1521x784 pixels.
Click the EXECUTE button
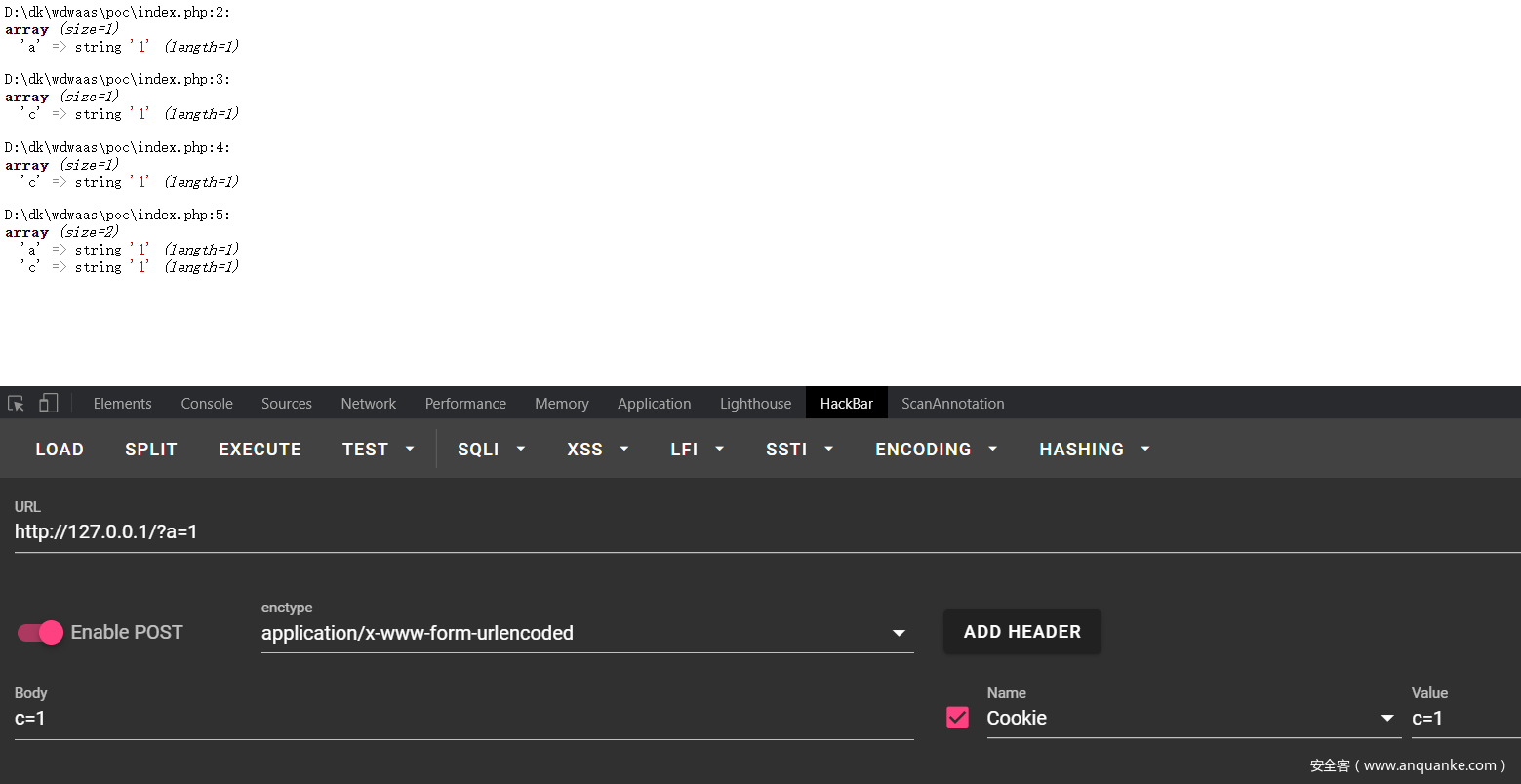pos(260,450)
